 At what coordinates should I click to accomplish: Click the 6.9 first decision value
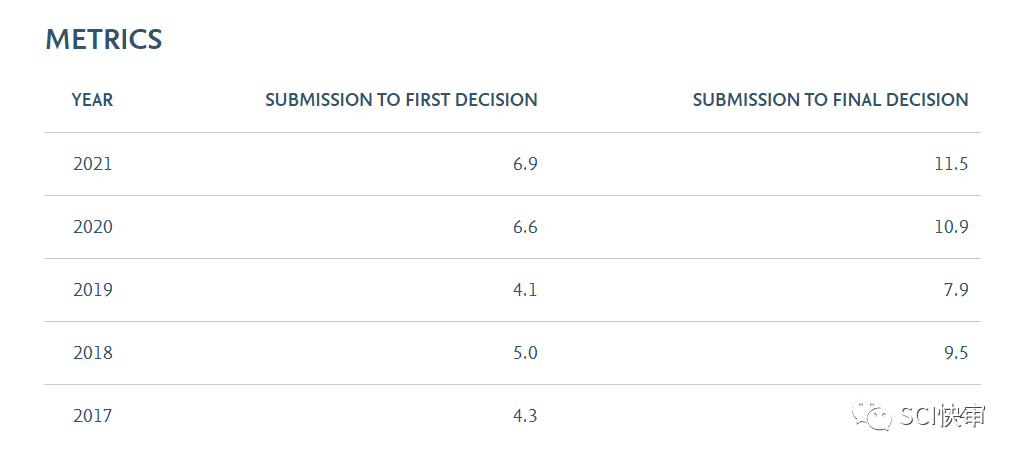(x=525, y=164)
